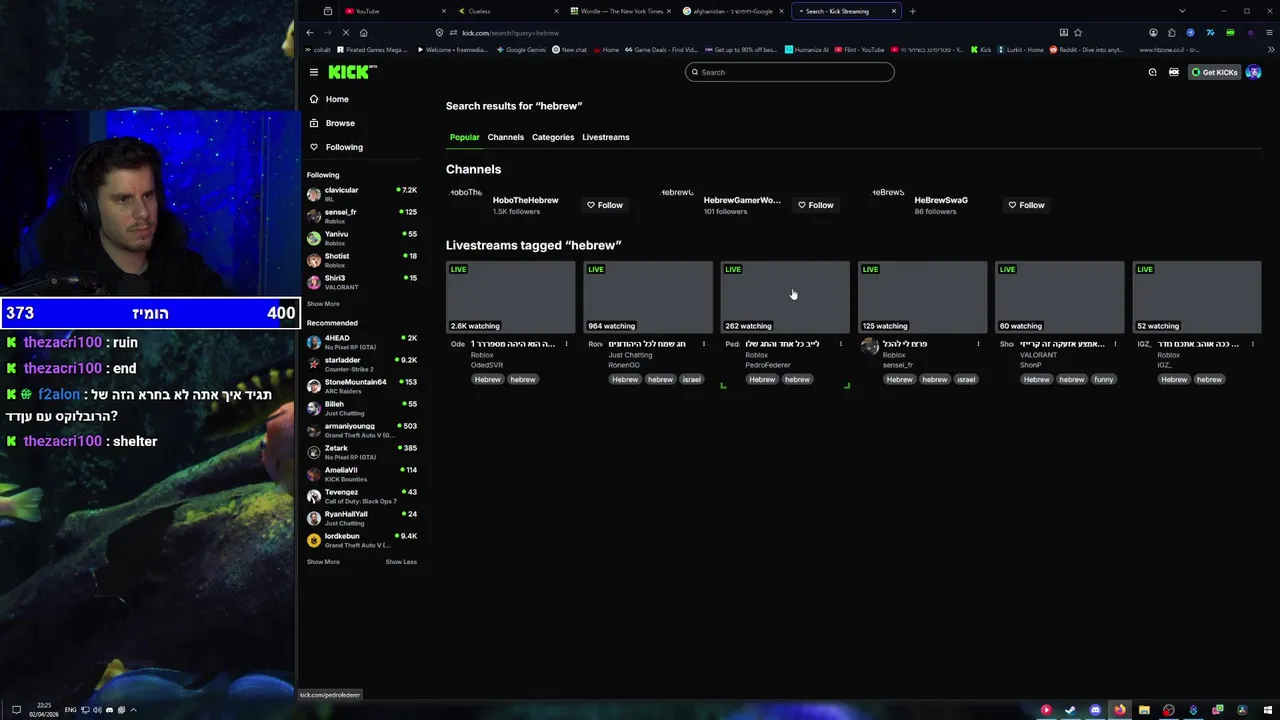The width and height of the screenshot is (1280, 720).
Task: Open stream thumbnail with 60 watching
Action: [x=1059, y=297]
